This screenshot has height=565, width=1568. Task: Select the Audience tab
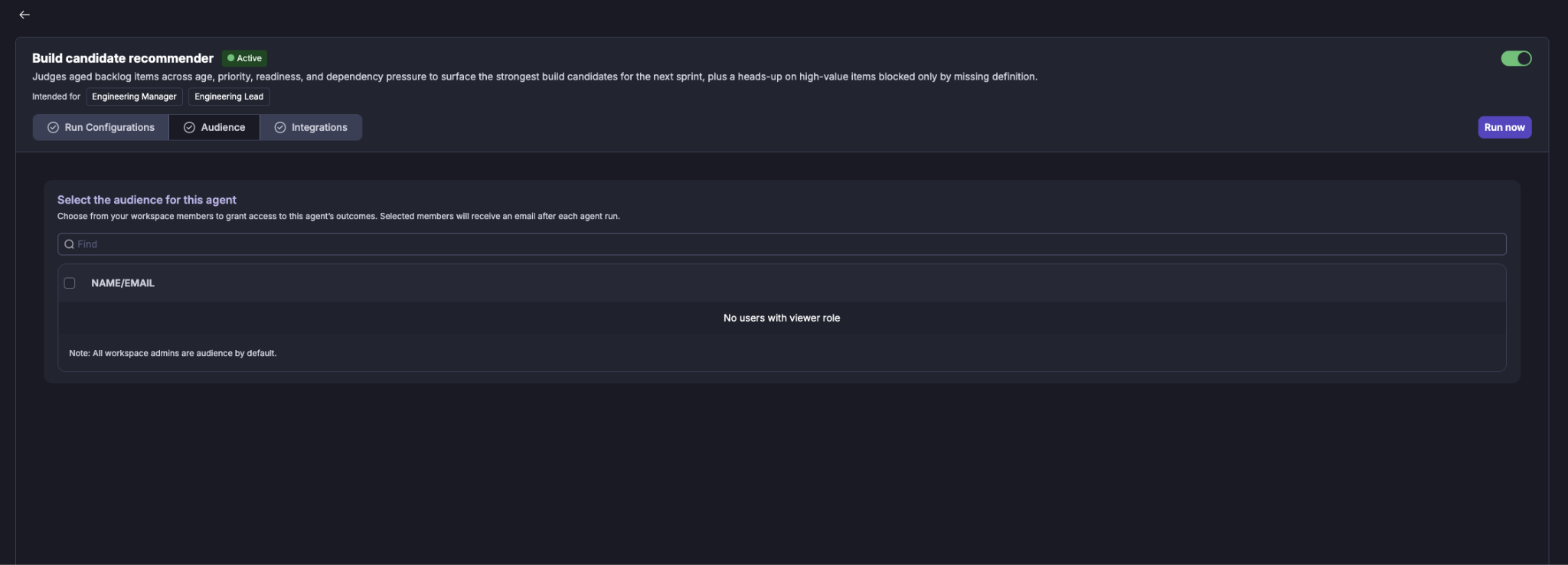tap(214, 128)
